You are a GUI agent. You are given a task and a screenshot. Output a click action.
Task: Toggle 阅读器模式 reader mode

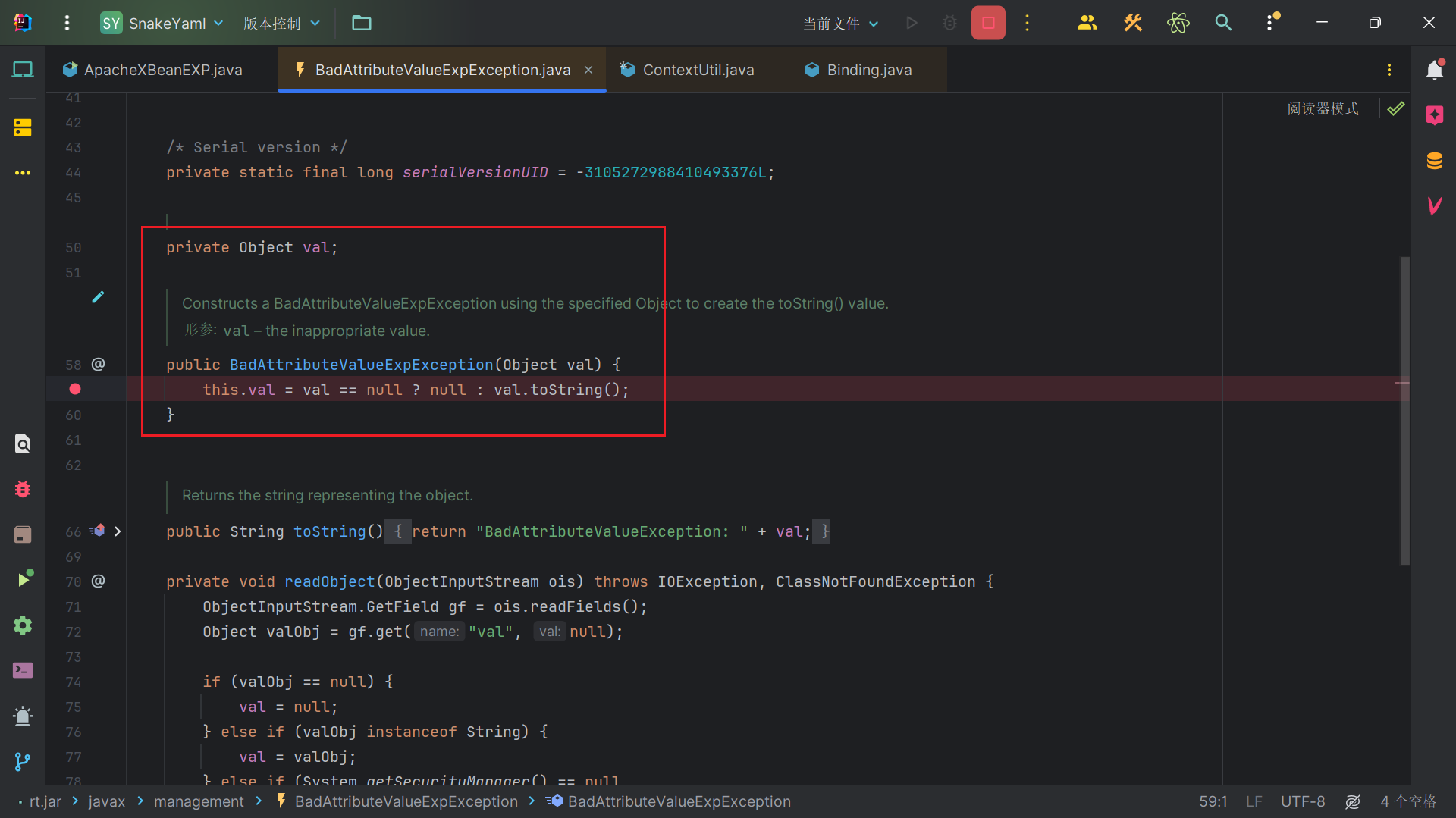point(1323,108)
